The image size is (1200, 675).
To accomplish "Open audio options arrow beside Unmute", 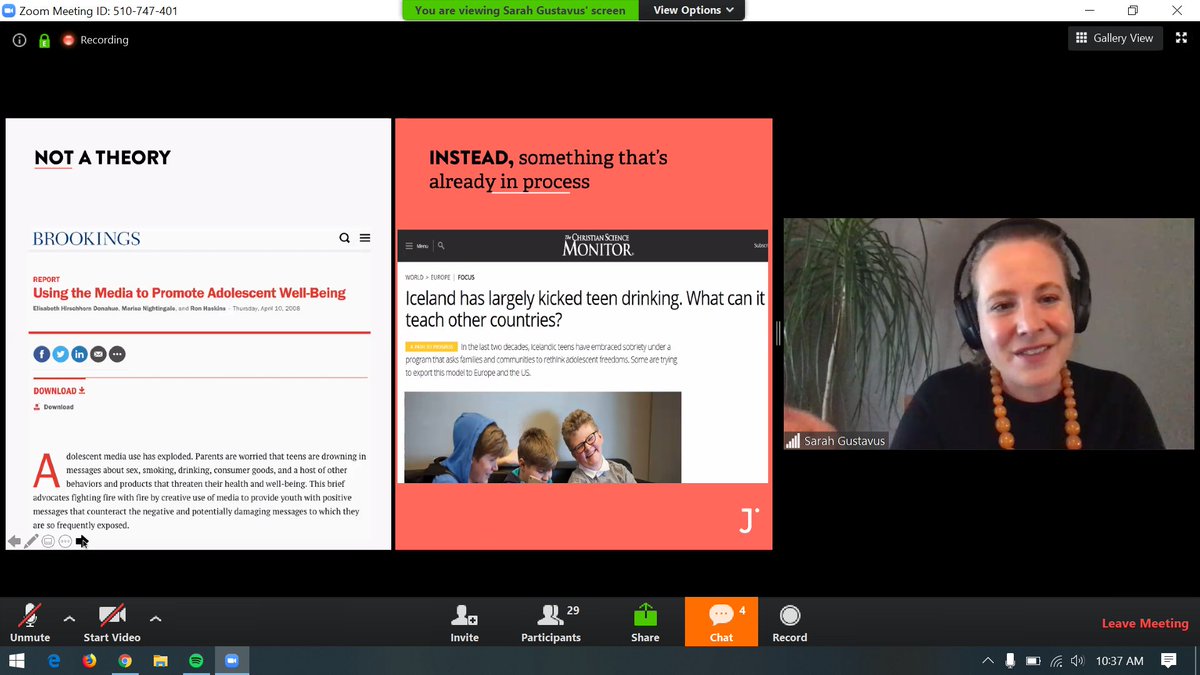I will pyautogui.click(x=69, y=619).
